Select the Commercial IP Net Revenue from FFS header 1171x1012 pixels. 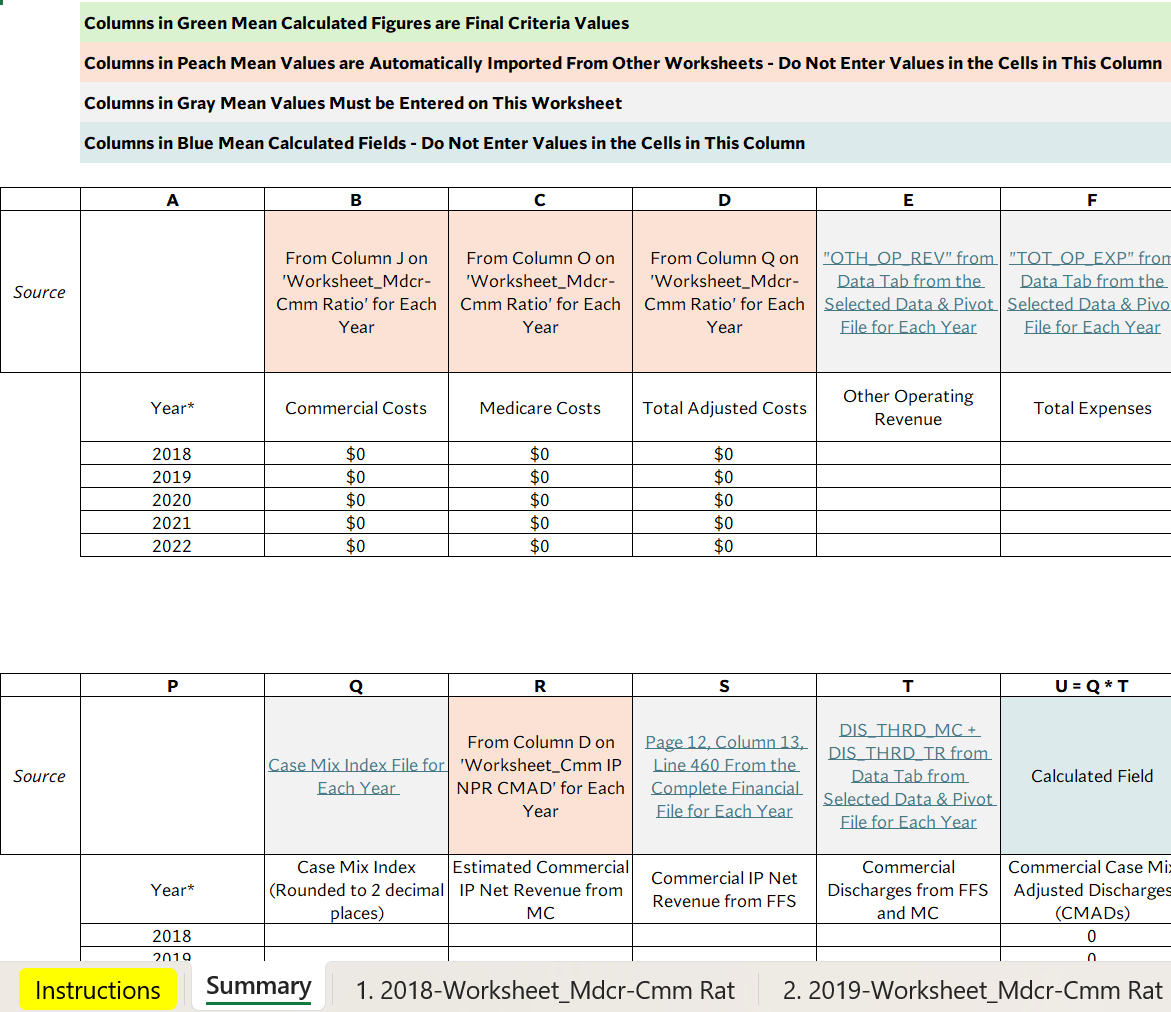[x=724, y=890]
